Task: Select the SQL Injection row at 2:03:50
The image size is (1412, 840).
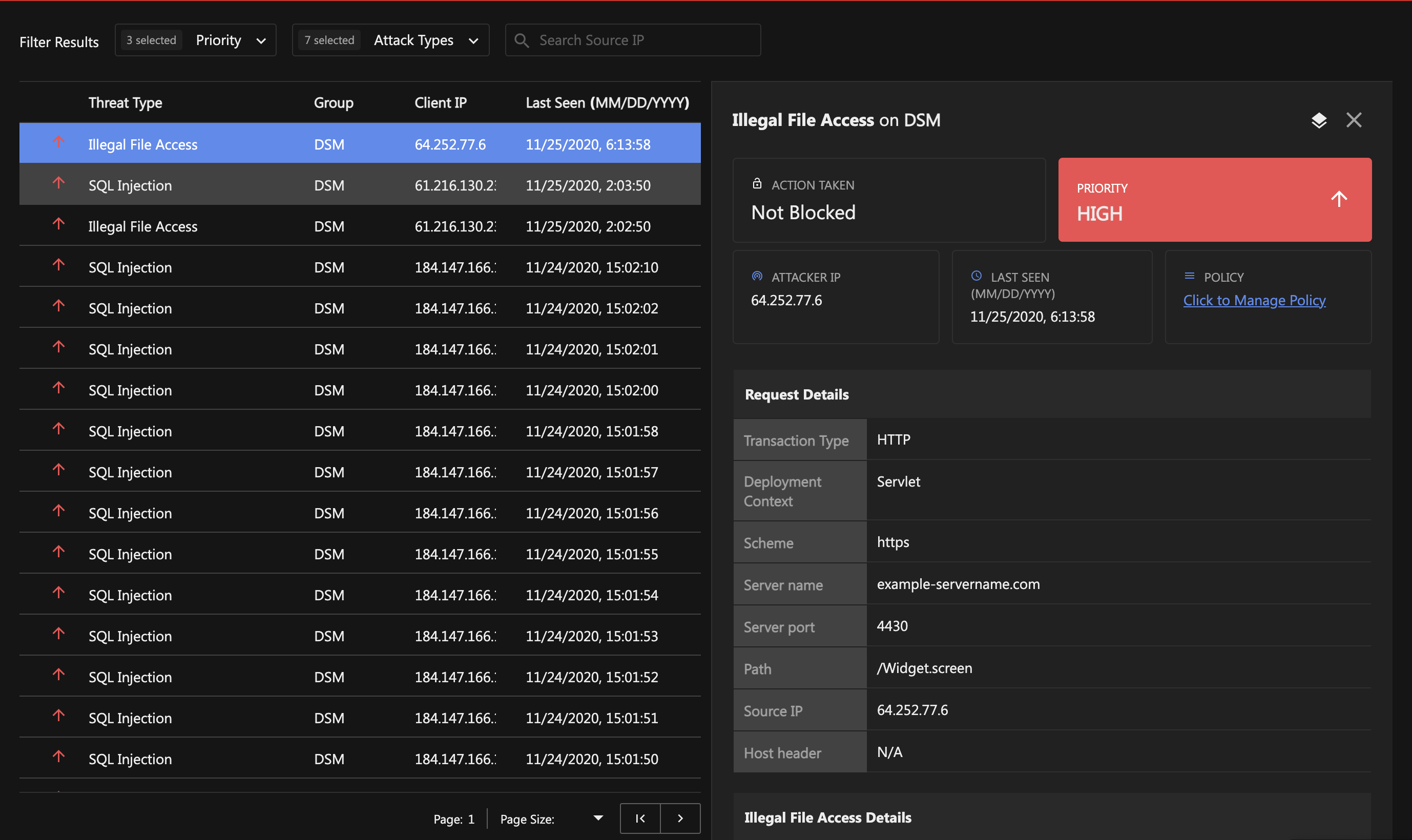Action: click(360, 184)
